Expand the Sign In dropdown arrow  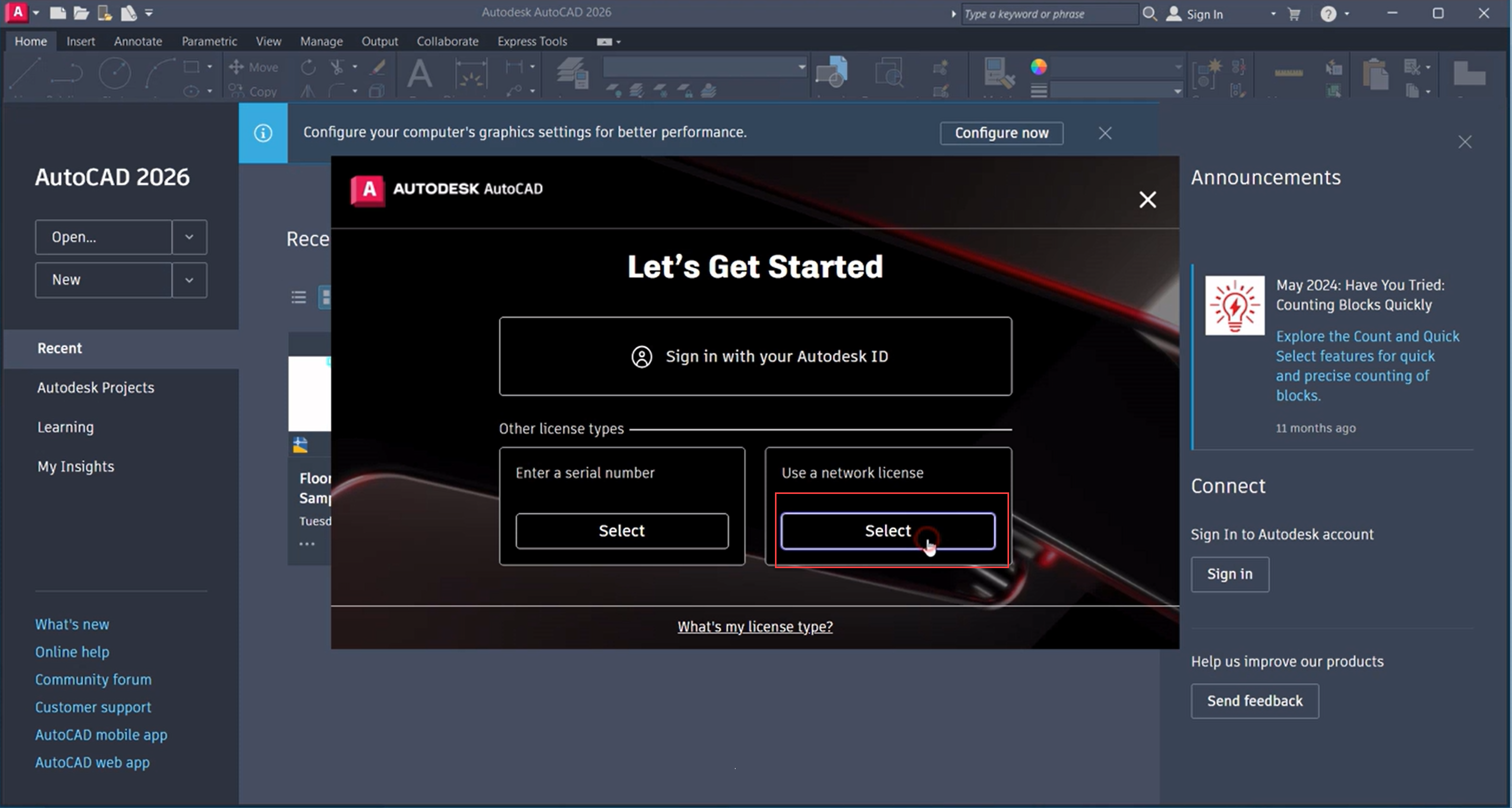point(1273,14)
